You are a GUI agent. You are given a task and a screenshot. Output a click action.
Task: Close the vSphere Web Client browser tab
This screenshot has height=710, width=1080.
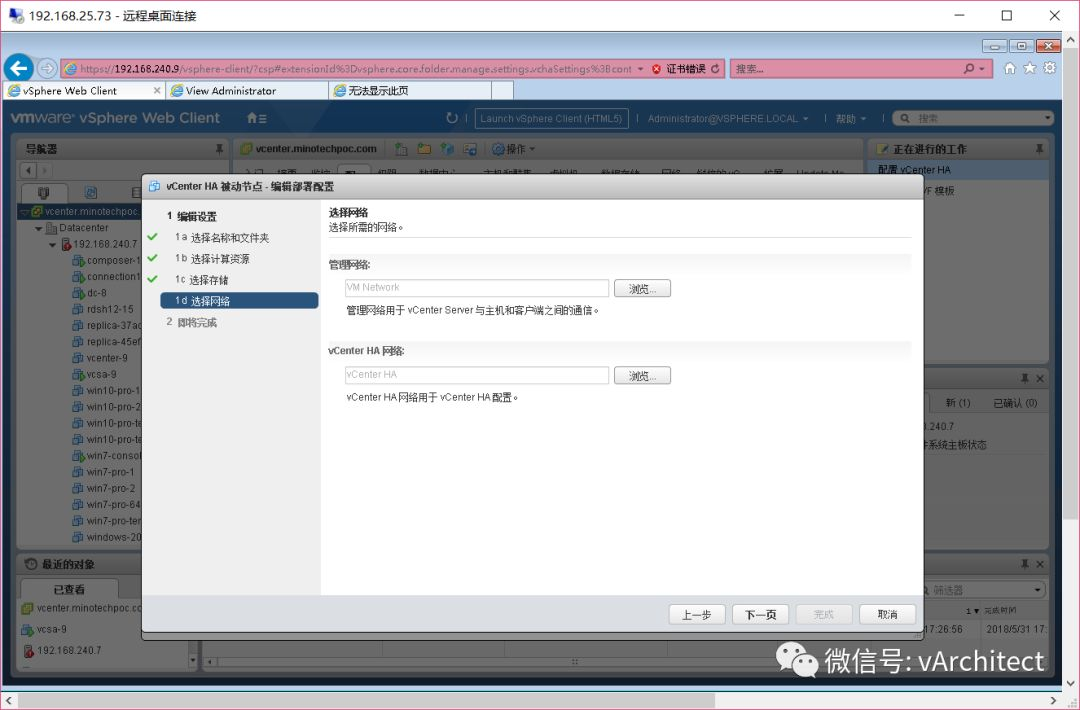click(157, 90)
